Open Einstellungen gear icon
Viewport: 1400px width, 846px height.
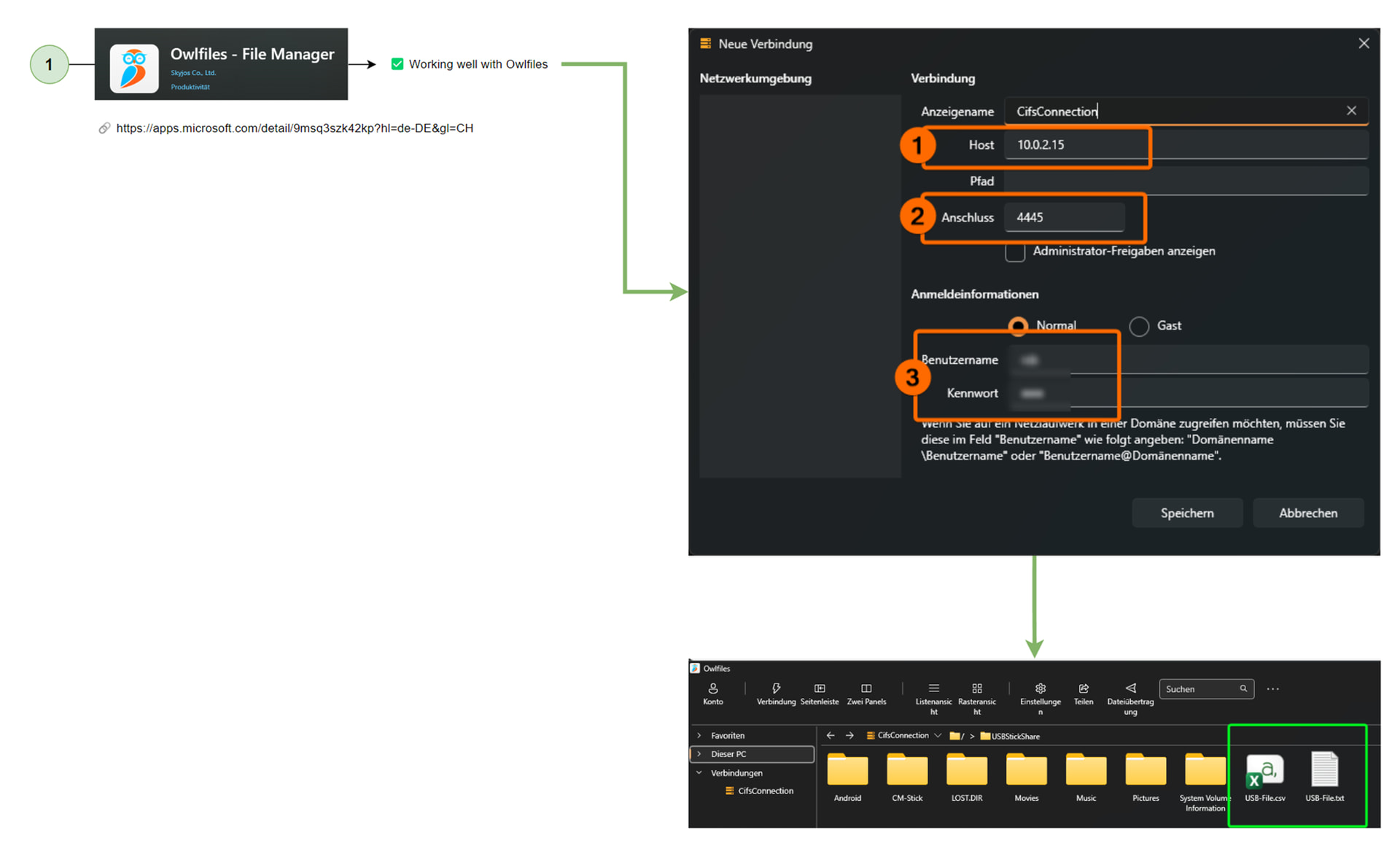point(1041,688)
